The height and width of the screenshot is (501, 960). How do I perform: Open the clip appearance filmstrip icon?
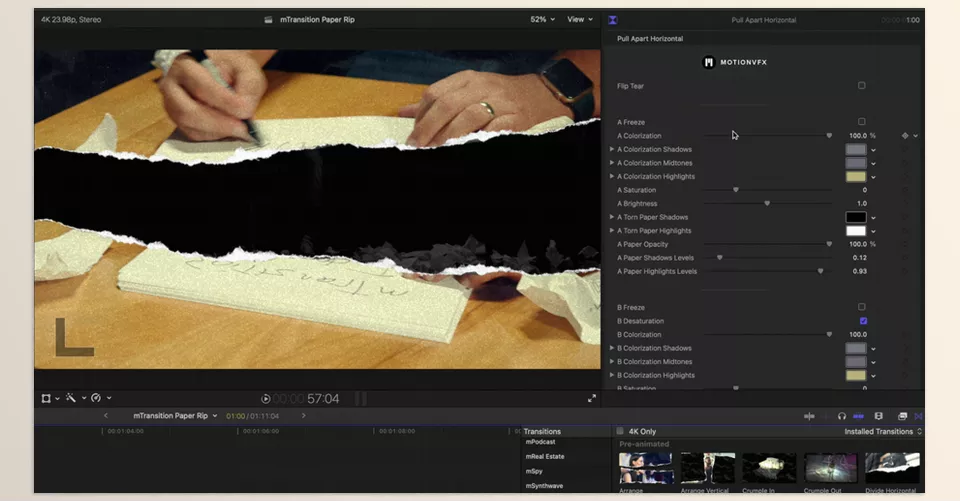coord(879,416)
